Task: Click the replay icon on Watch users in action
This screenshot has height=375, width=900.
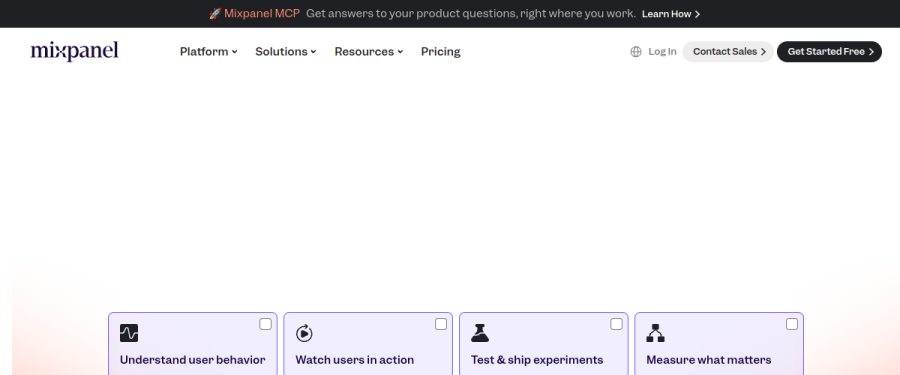Action: pyautogui.click(x=304, y=333)
